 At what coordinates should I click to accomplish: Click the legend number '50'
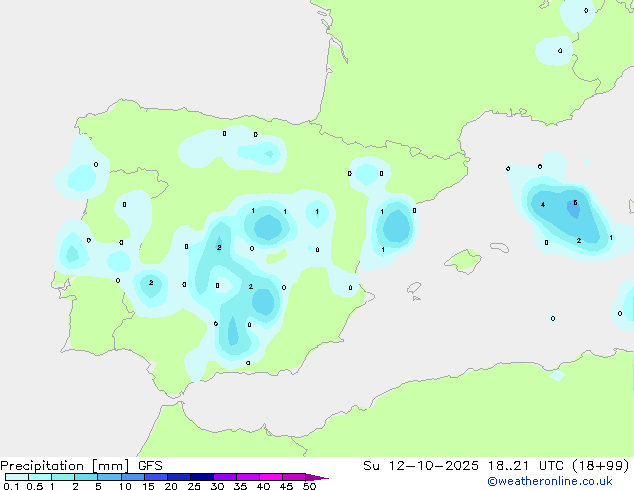309,486
